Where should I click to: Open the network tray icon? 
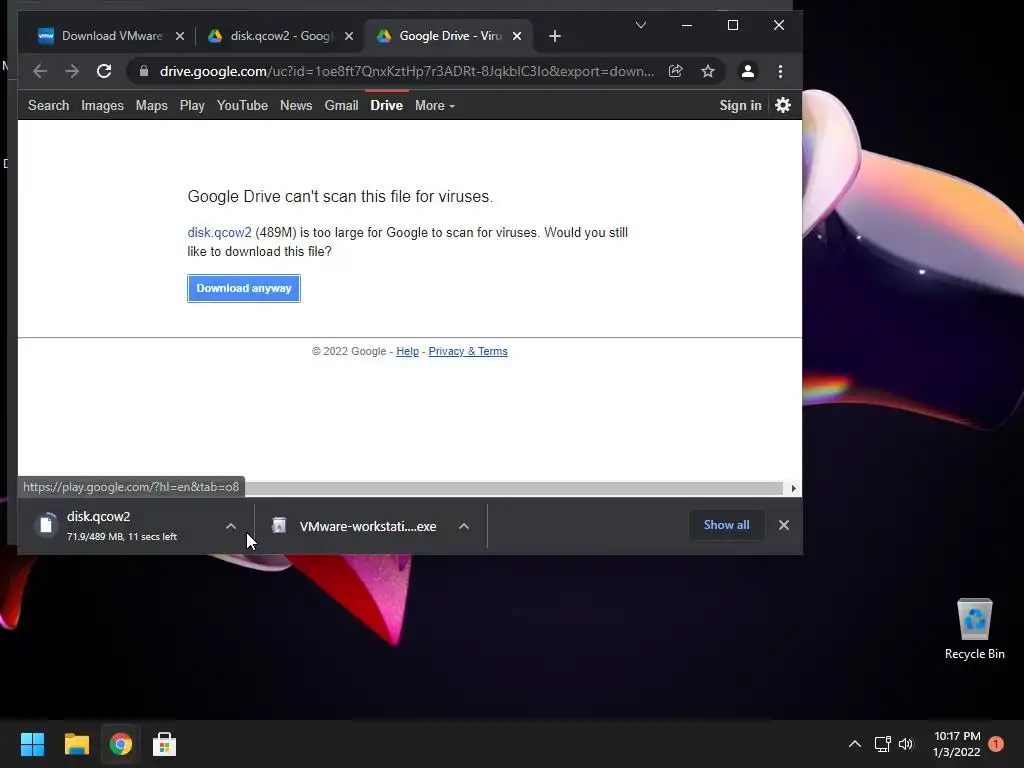(x=882, y=744)
